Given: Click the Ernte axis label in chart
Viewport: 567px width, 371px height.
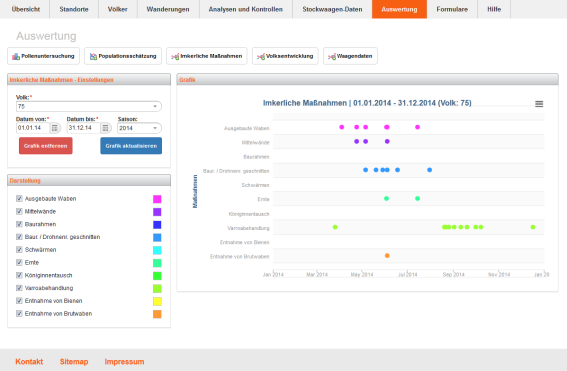Looking at the screenshot, I should point(263,199).
